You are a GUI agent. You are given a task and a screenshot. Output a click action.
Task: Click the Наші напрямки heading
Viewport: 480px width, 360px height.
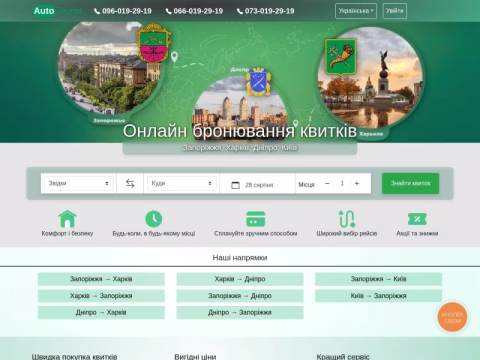tap(240, 258)
